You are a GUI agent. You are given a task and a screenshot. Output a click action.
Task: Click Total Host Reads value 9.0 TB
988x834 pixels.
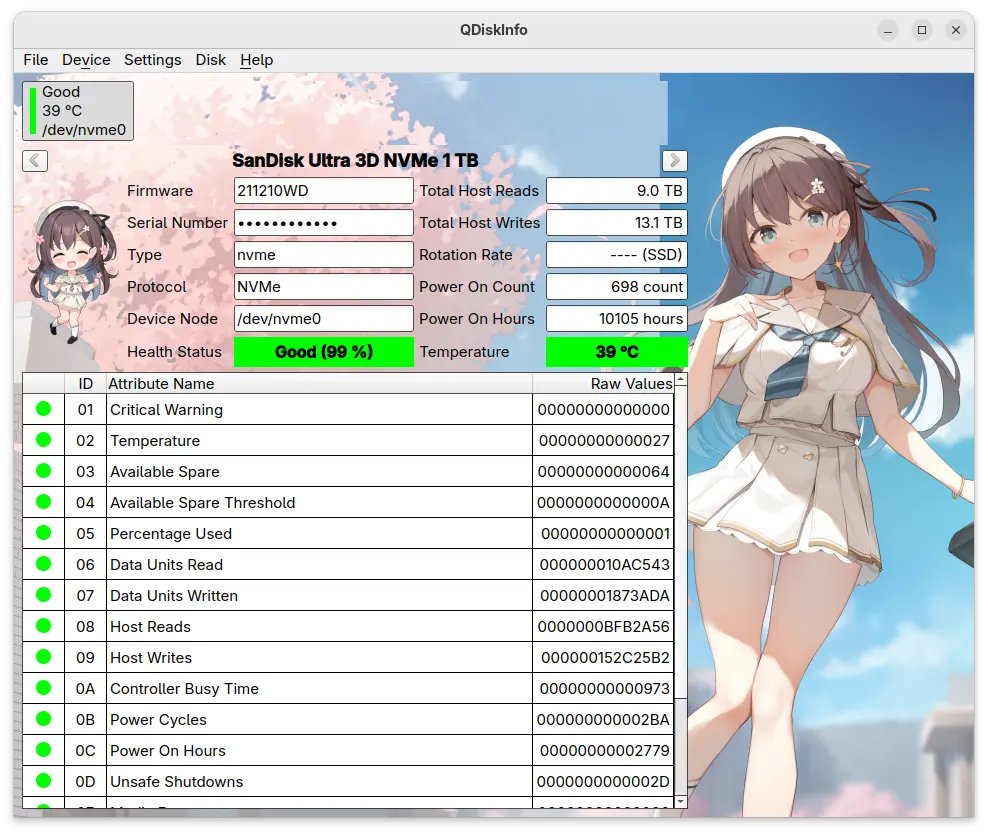point(616,190)
